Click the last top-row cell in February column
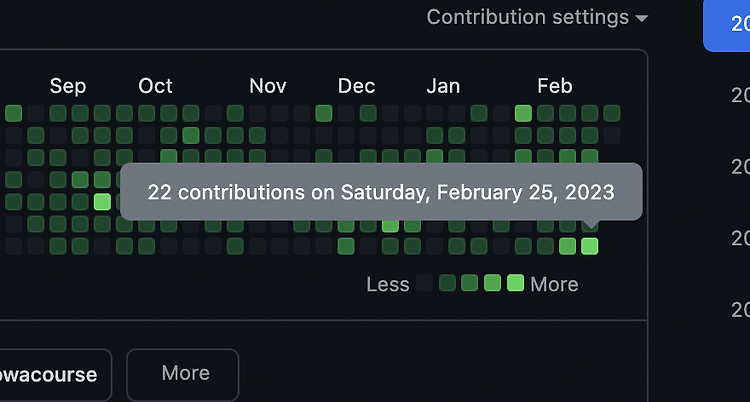The width and height of the screenshot is (750, 402). click(x=612, y=113)
